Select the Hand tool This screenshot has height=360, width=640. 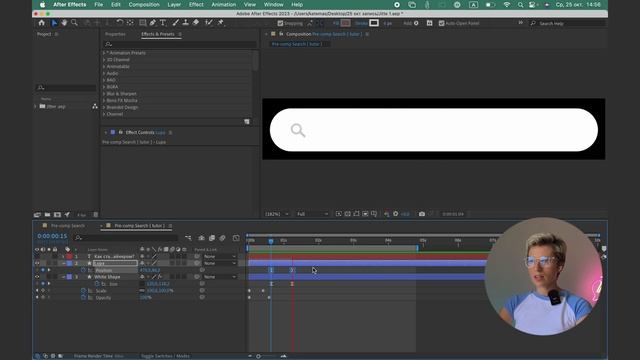(x=64, y=23)
